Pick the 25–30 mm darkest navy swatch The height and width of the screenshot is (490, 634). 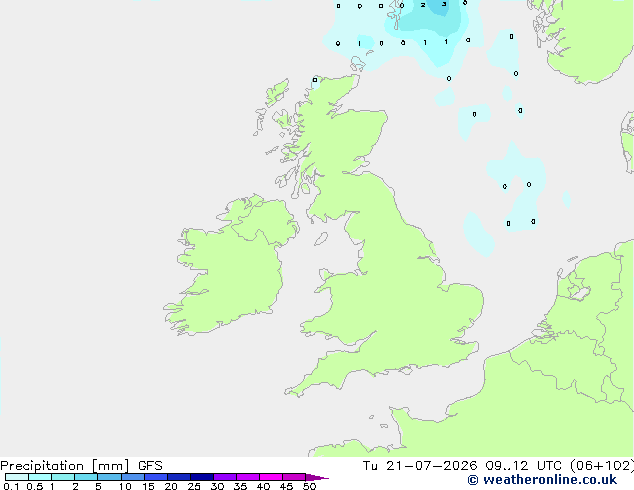(x=202, y=477)
